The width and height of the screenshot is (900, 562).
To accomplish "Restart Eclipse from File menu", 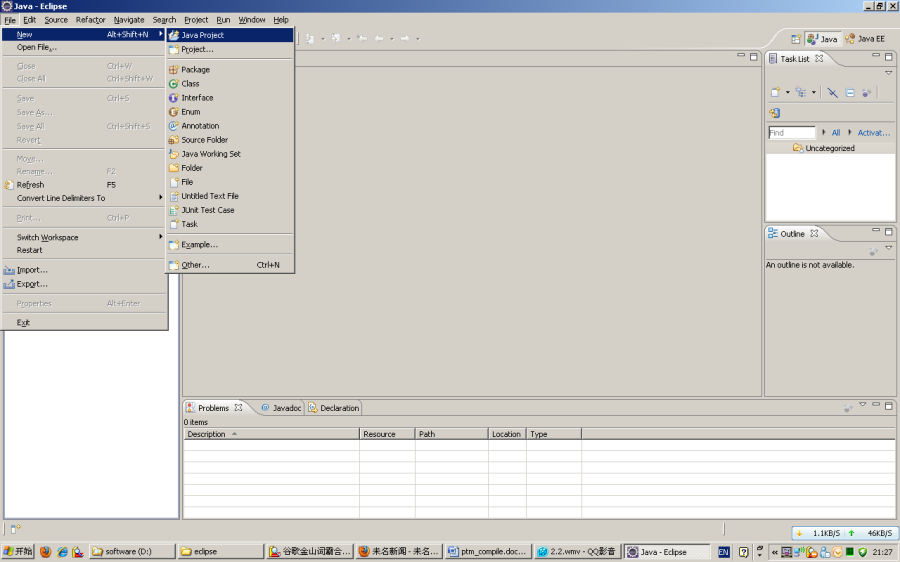I will [84, 250].
